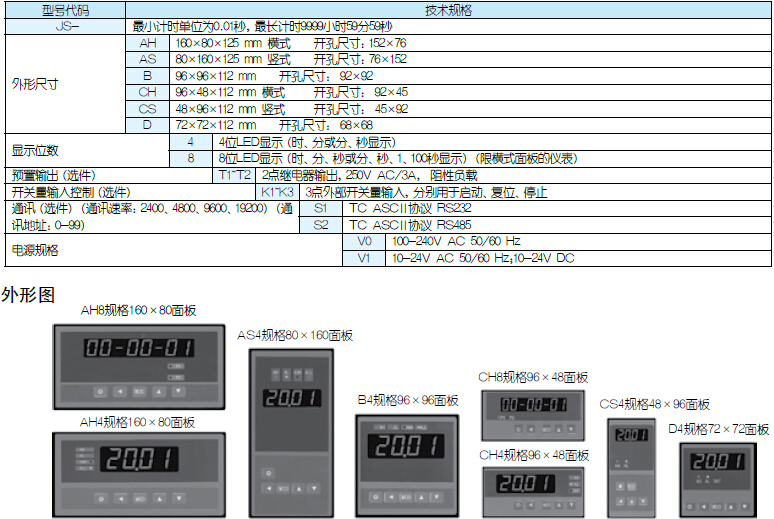Screen dimensions: 774x519
Task: Click the AH8 LED display reading 00-00-01
Action: click(x=138, y=348)
